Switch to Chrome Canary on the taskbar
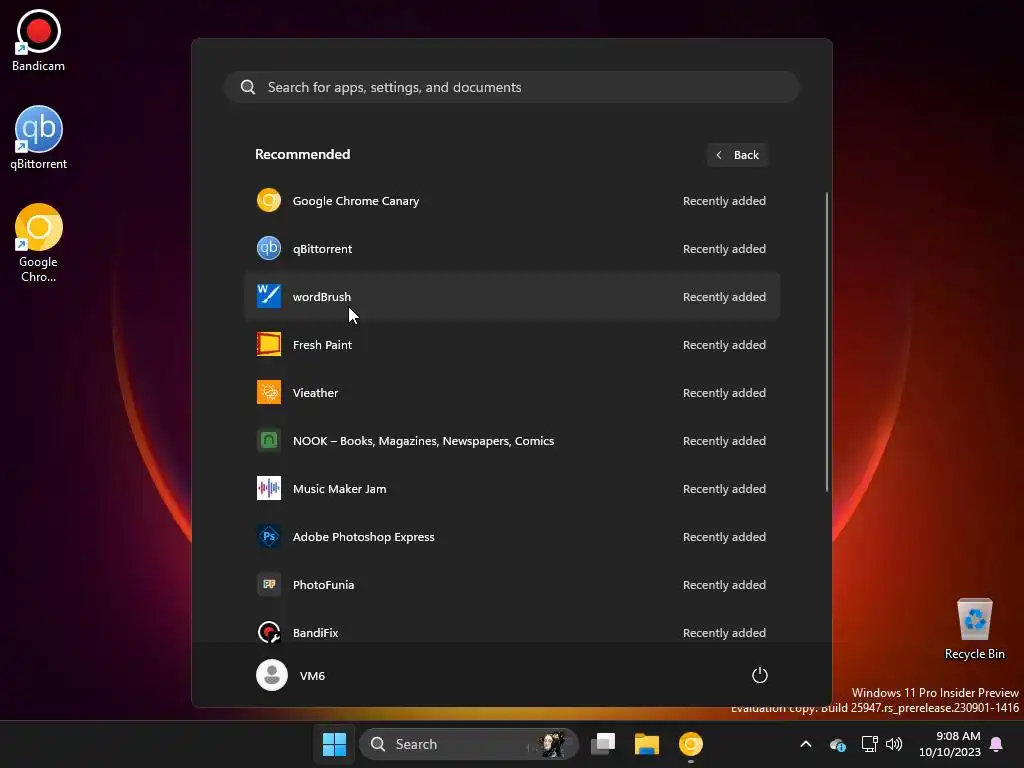 pyautogui.click(x=690, y=744)
